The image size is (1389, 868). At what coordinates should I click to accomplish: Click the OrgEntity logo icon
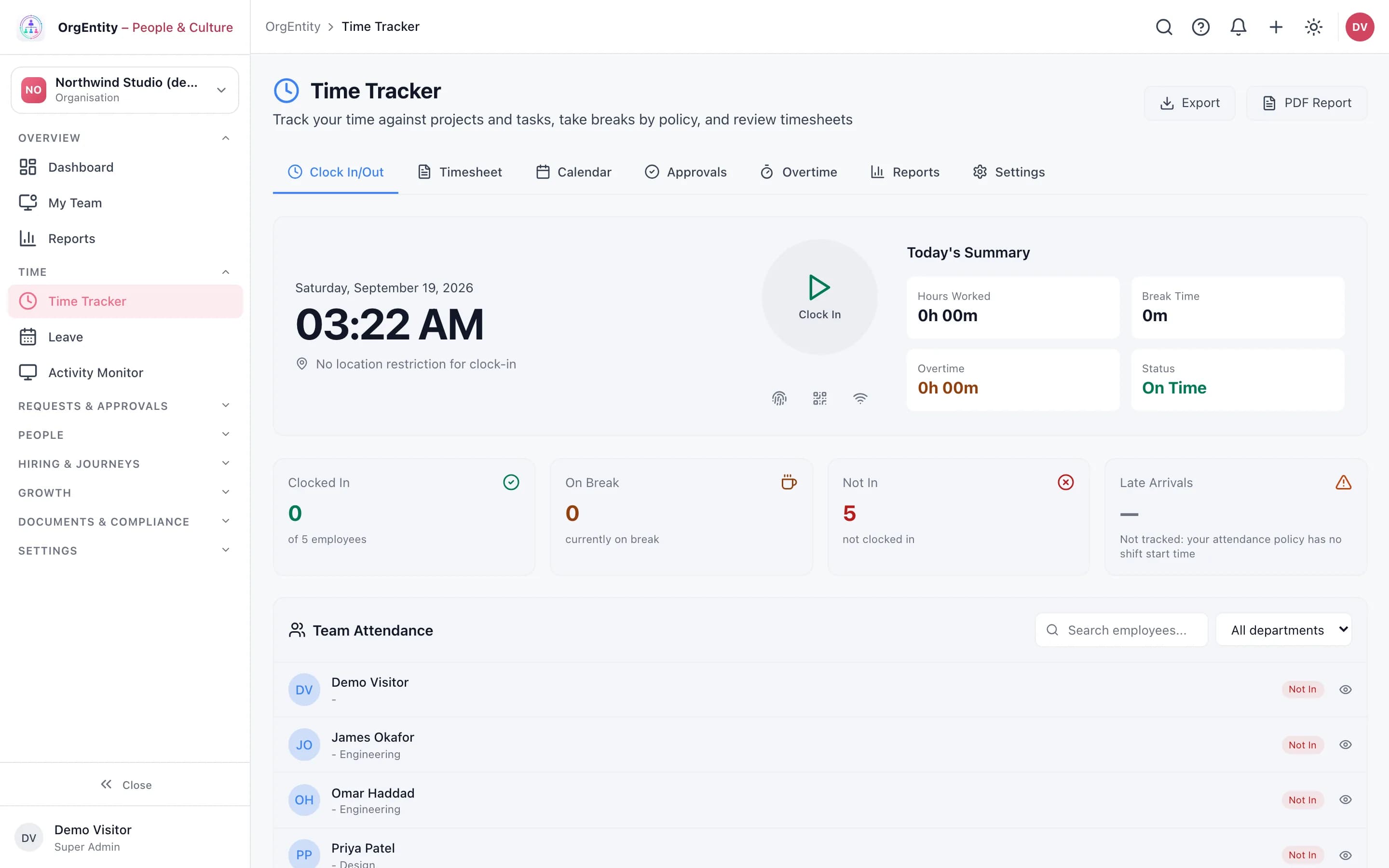pos(31,27)
